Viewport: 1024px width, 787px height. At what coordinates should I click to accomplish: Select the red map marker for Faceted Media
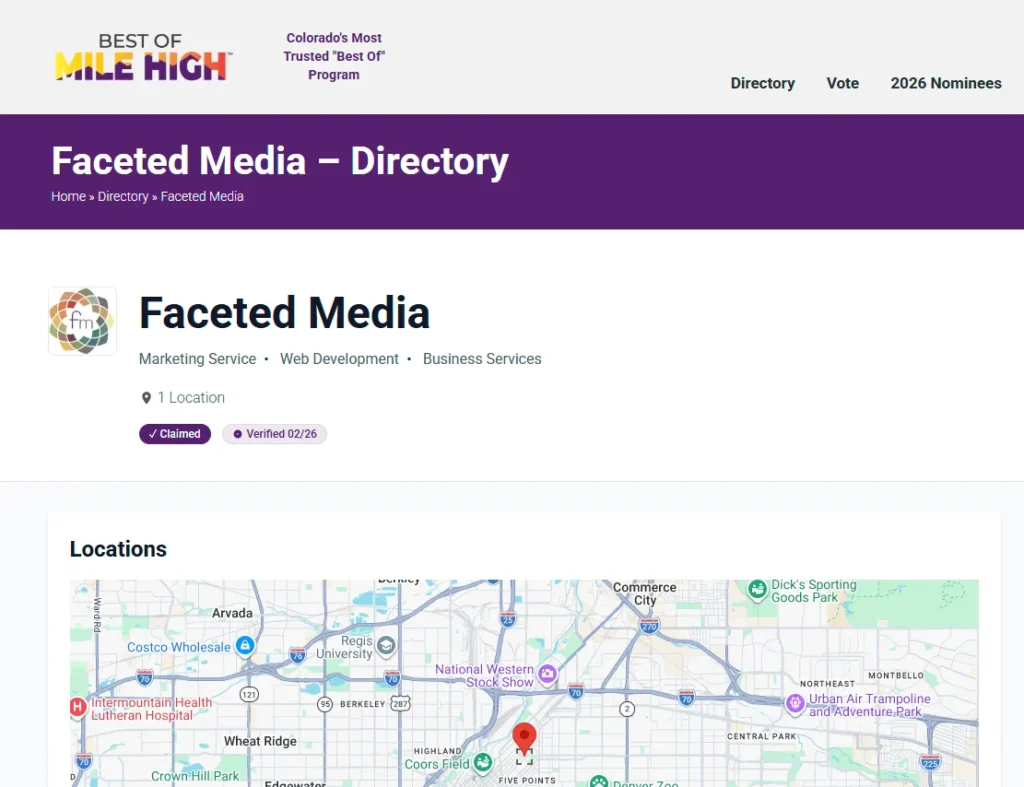[x=525, y=738]
